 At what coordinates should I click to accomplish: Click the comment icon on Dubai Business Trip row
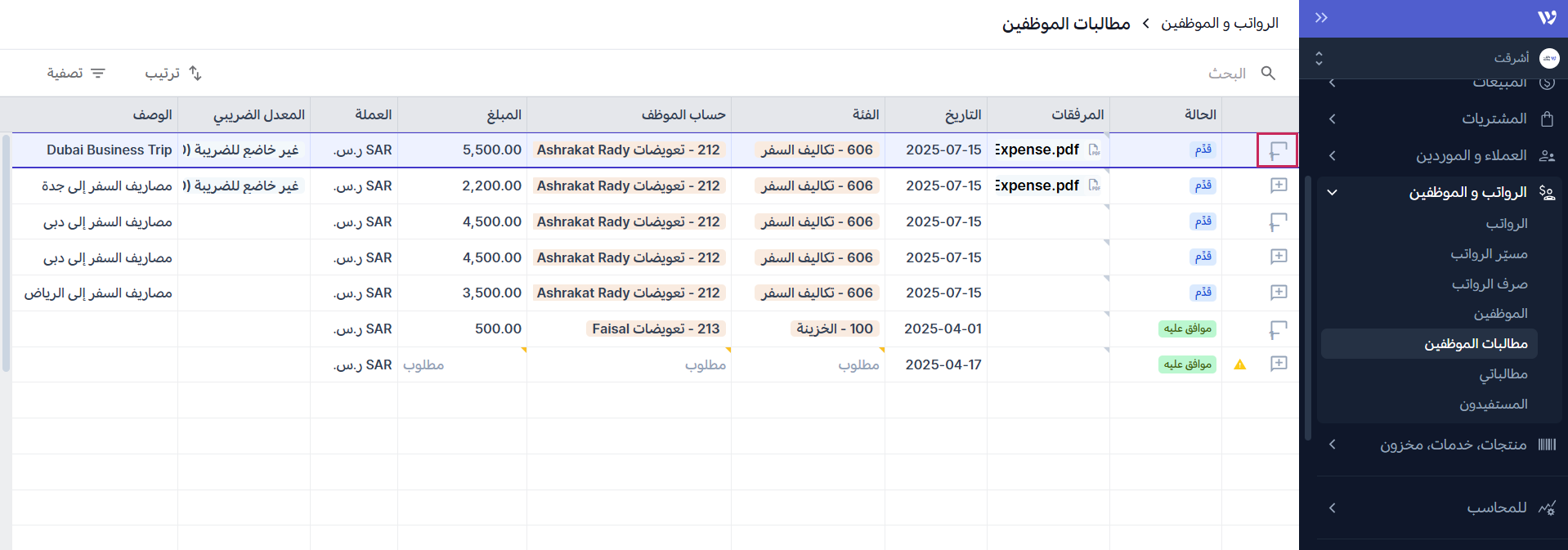pos(1278,150)
